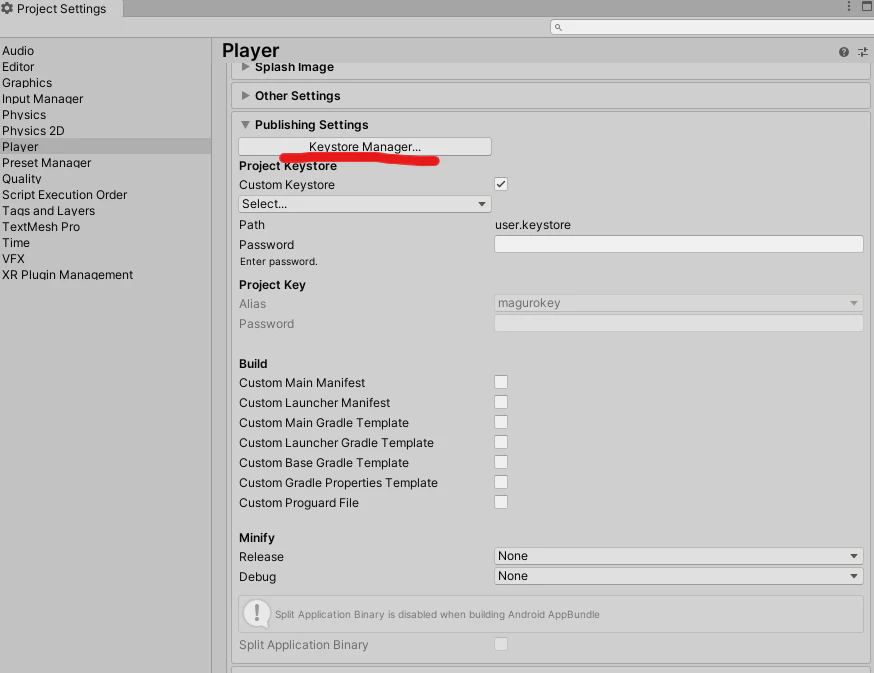Focus the settings search field
Image resolution: width=874 pixels, height=673 pixels.
pyautogui.click(x=712, y=27)
